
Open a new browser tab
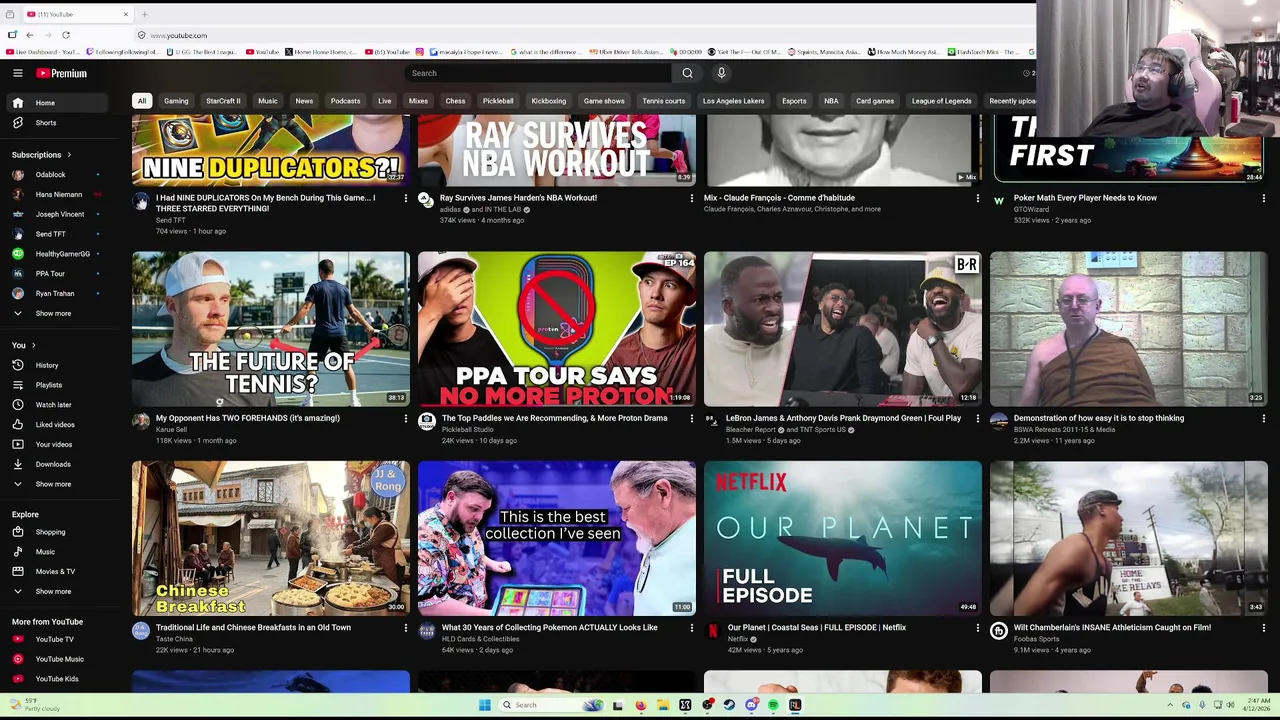(144, 14)
